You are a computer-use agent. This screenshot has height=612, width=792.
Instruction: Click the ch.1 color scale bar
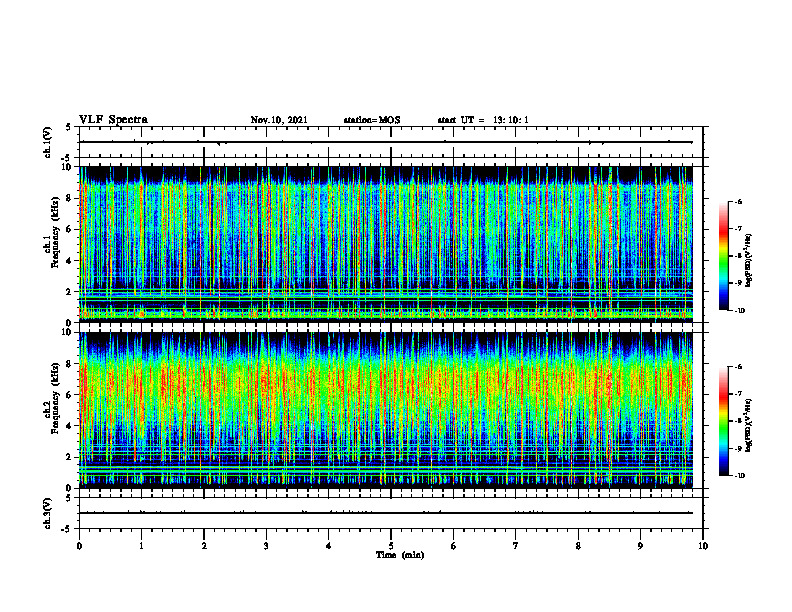click(x=723, y=256)
